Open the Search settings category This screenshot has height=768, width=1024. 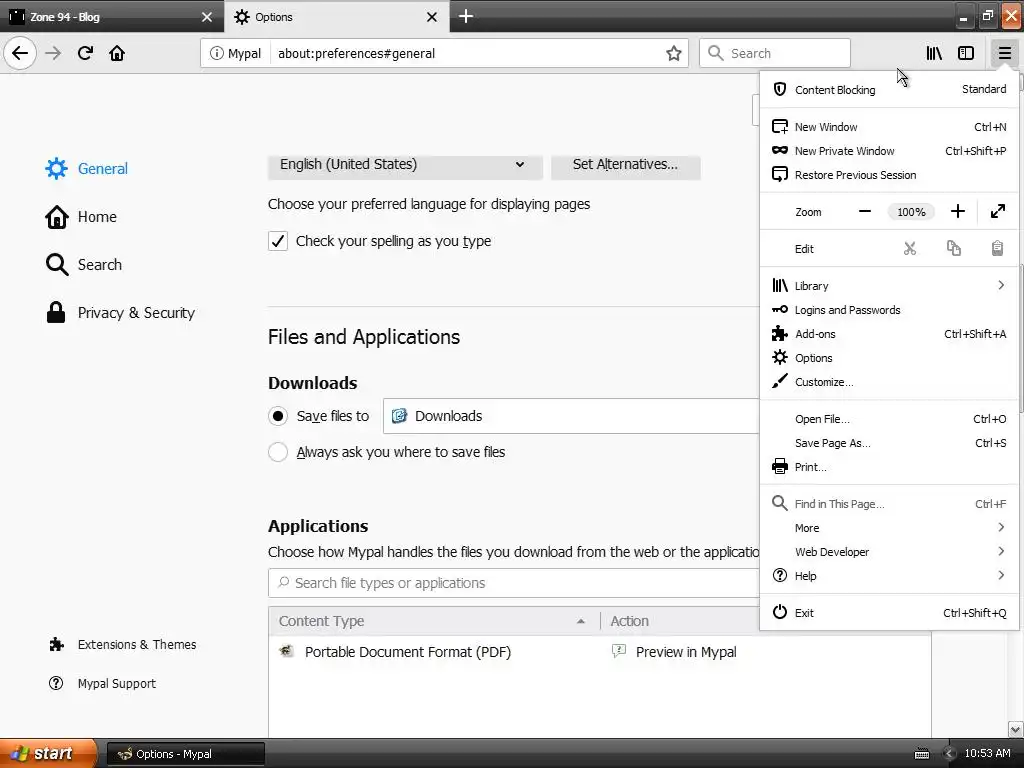coord(84,264)
